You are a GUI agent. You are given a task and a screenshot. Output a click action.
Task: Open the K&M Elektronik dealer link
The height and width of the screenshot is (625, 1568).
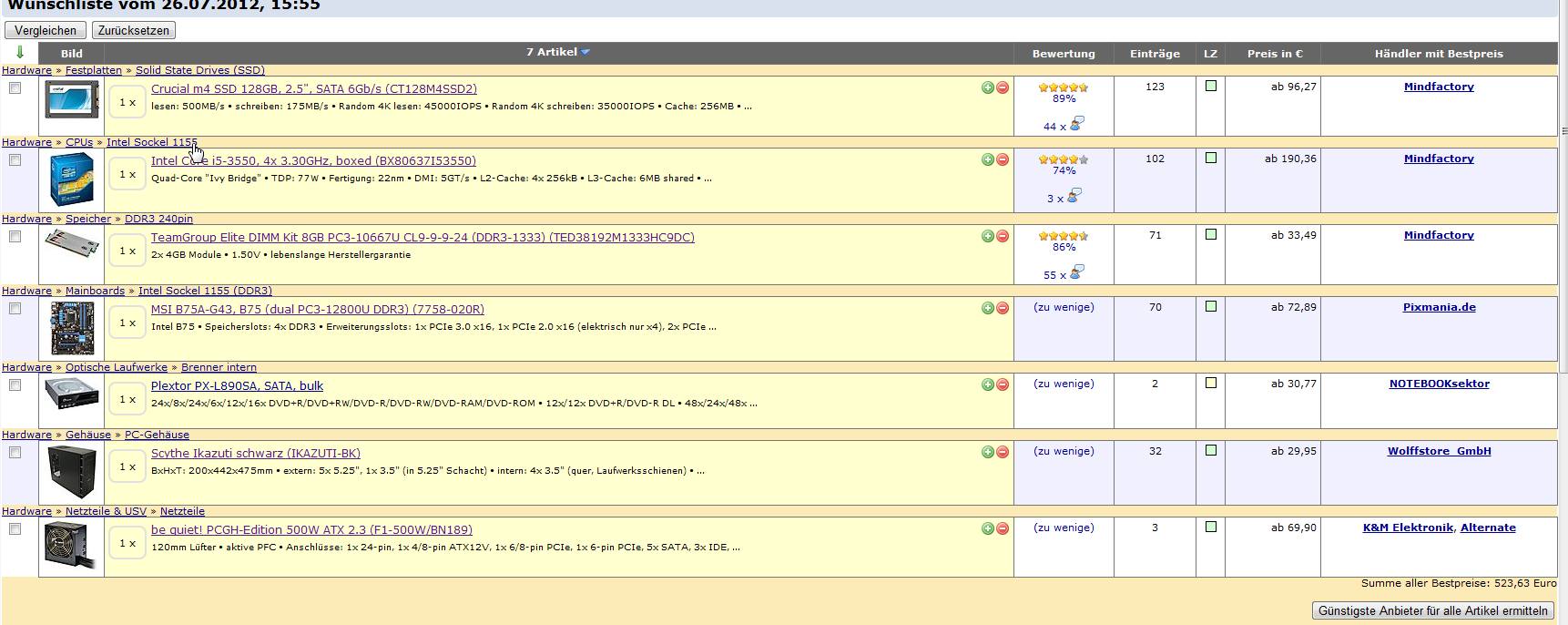coord(1408,528)
